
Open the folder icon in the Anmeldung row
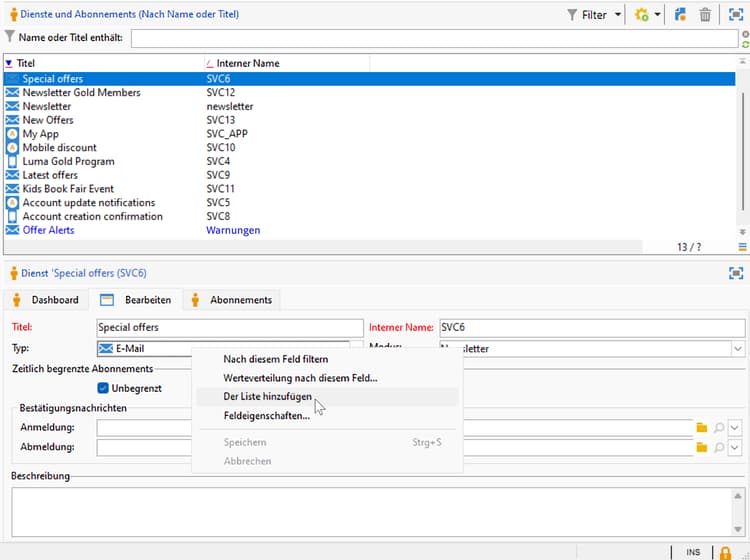[702, 428]
